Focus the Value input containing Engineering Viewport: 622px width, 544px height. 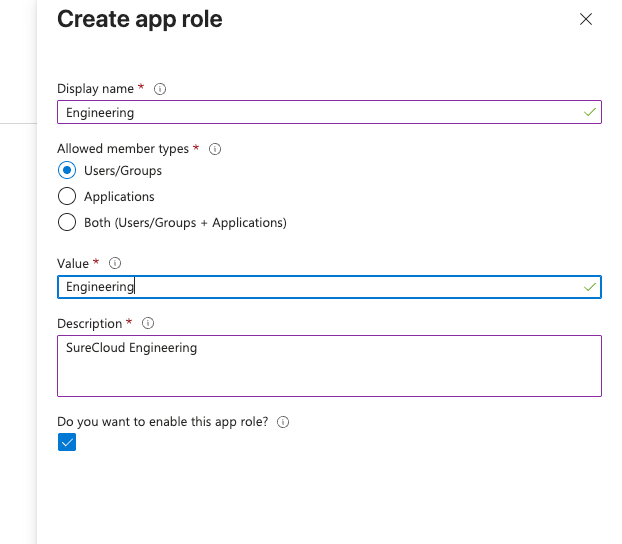(320, 287)
